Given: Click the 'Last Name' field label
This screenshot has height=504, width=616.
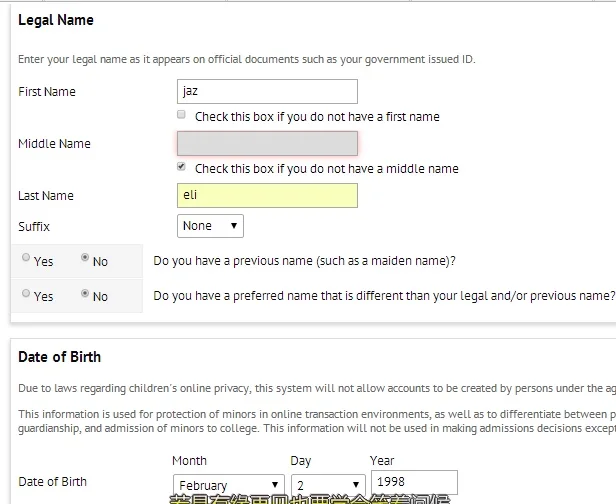Looking at the screenshot, I should 46,196.
